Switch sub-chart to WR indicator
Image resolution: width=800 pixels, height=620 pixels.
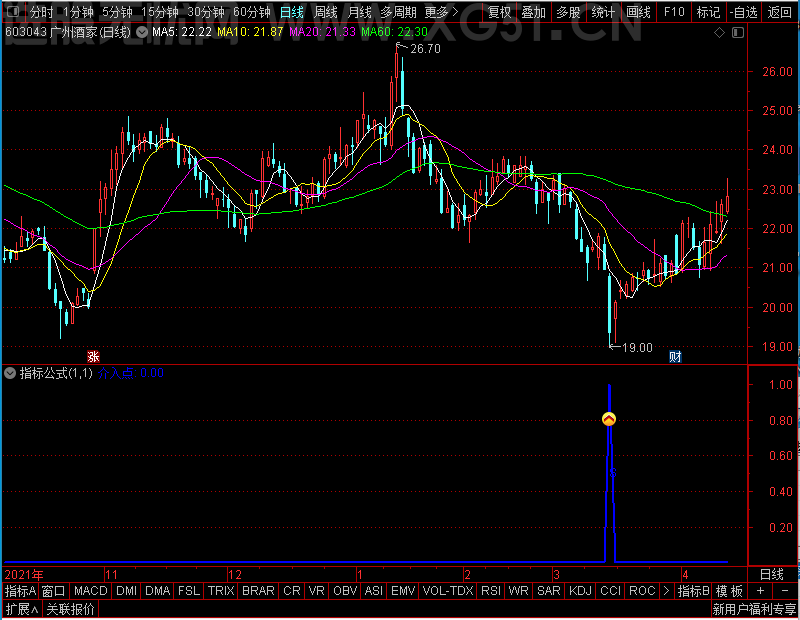518,591
